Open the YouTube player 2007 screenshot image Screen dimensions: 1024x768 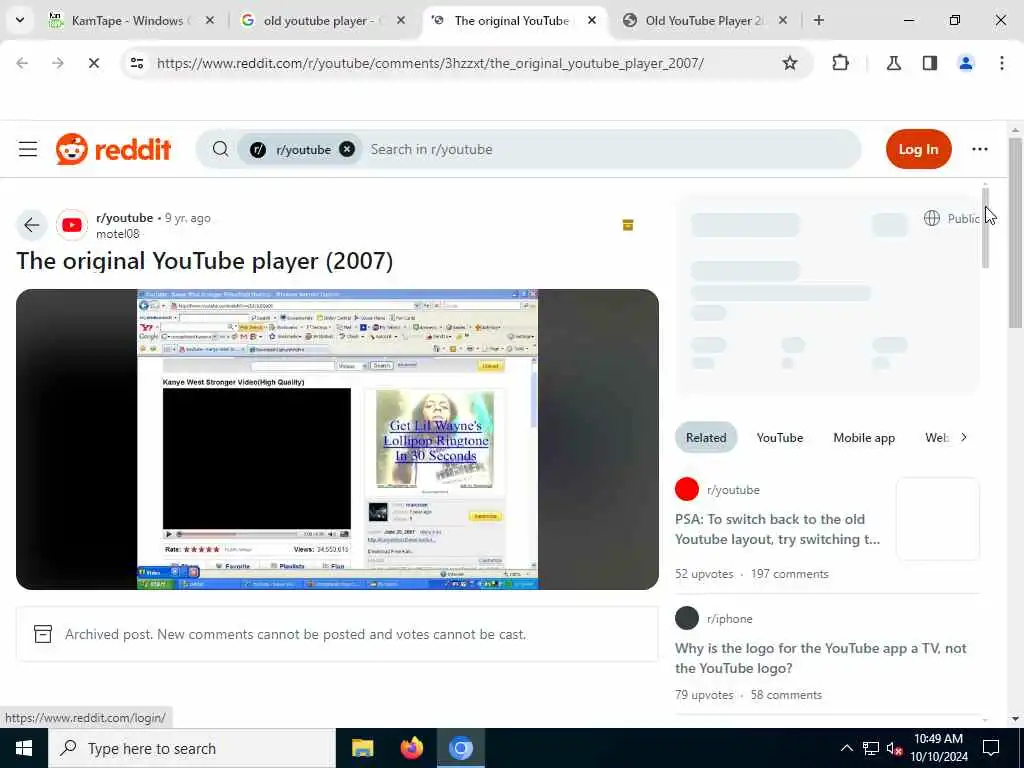coord(337,440)
